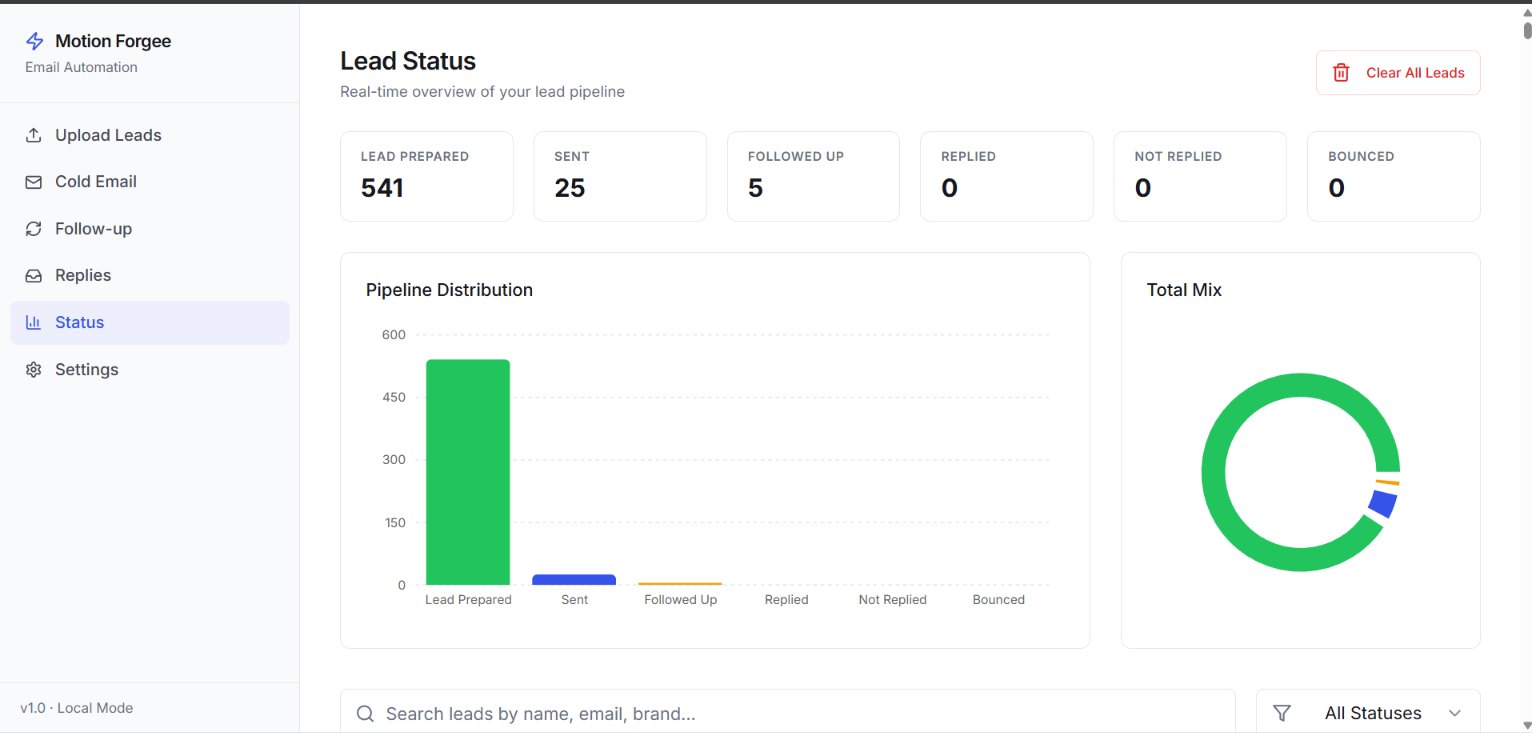Click the Email Automation subtitle
This screenshot has width=1532, height=733.
81,67
